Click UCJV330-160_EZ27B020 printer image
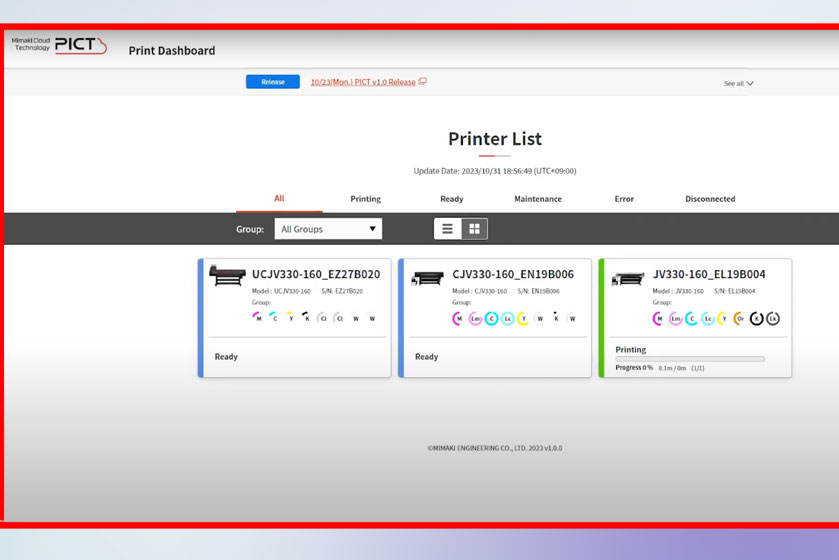 click(227, 275)
